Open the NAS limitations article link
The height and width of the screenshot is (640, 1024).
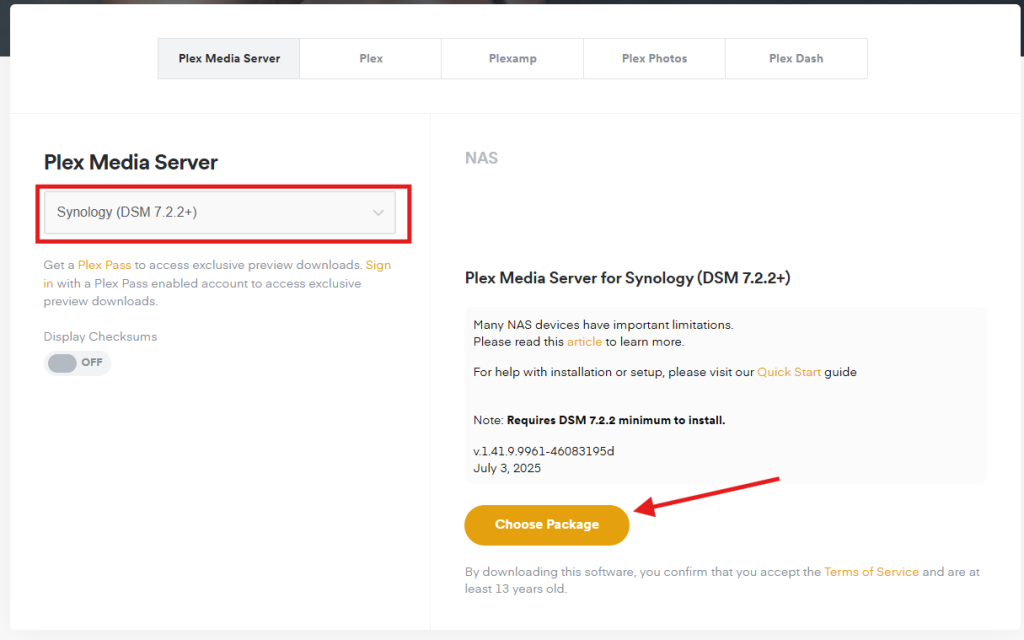(x=584, y=342)
